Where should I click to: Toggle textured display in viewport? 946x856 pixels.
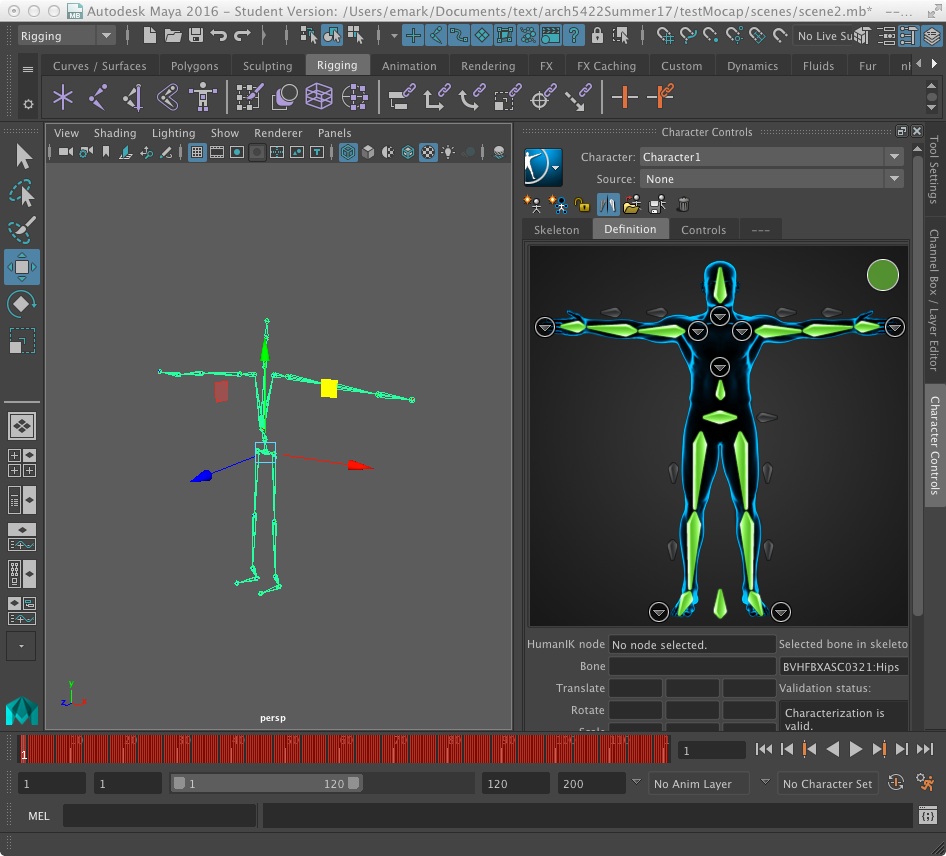tap(428, 153)
